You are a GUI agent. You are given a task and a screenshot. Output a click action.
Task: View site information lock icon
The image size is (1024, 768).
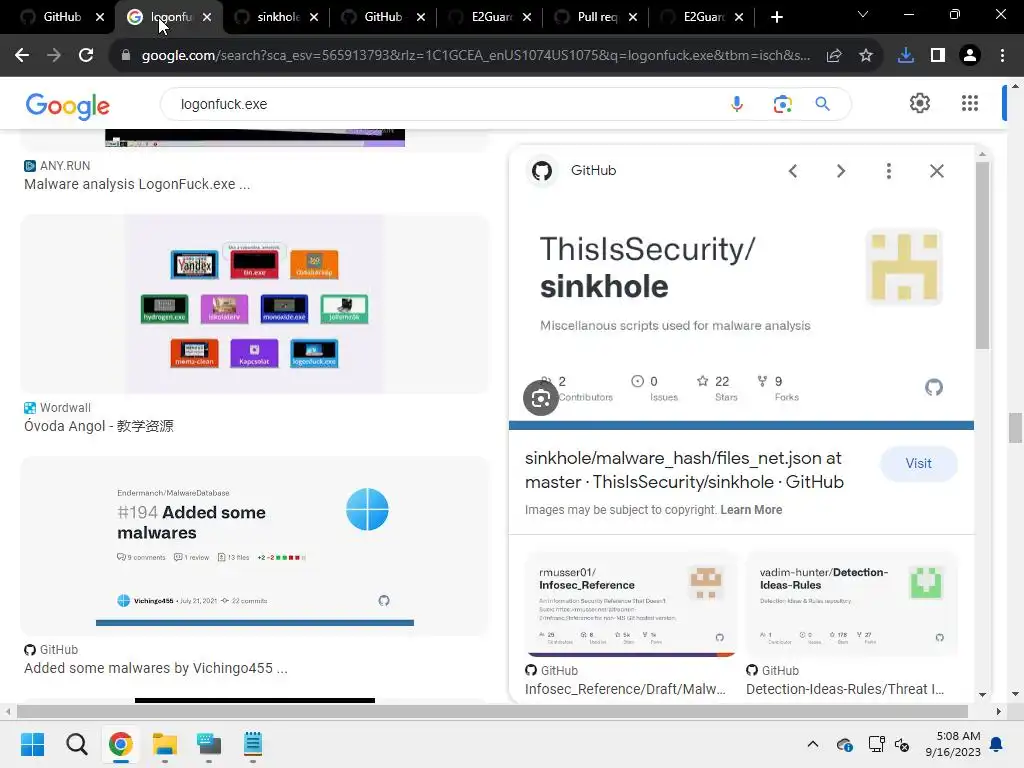[126, 56]
